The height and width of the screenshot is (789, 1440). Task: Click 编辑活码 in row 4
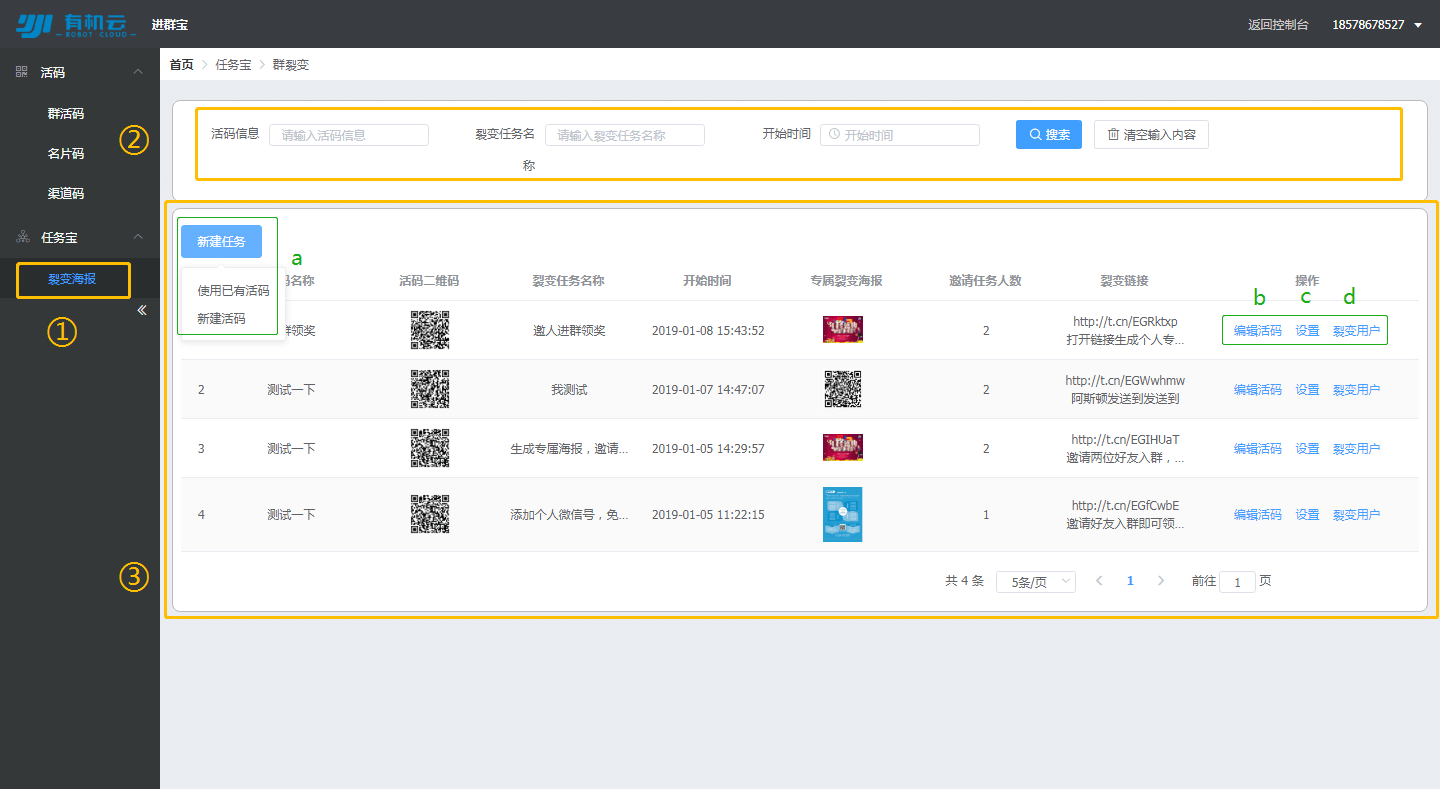[x=1257, y=514]
